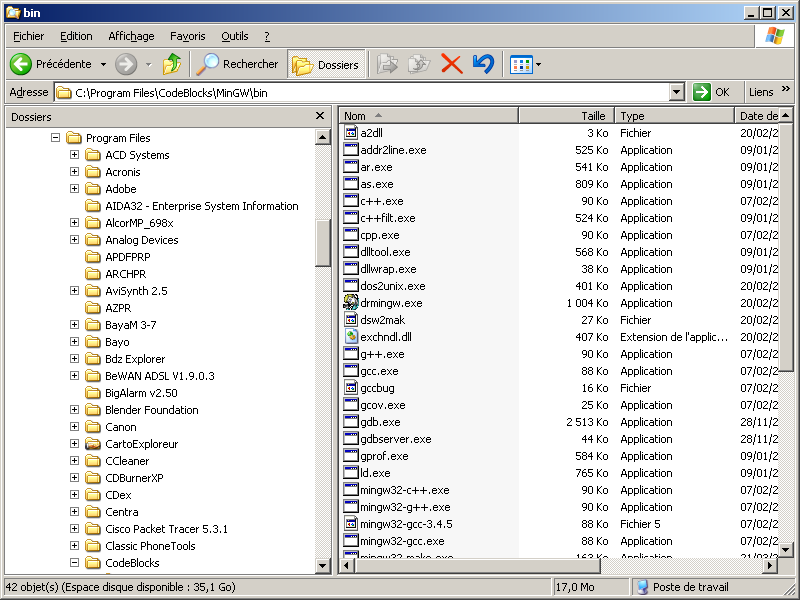The image size is (800, 600).
Task: Open forward history dropdown arrow
Action: [148, 65]
